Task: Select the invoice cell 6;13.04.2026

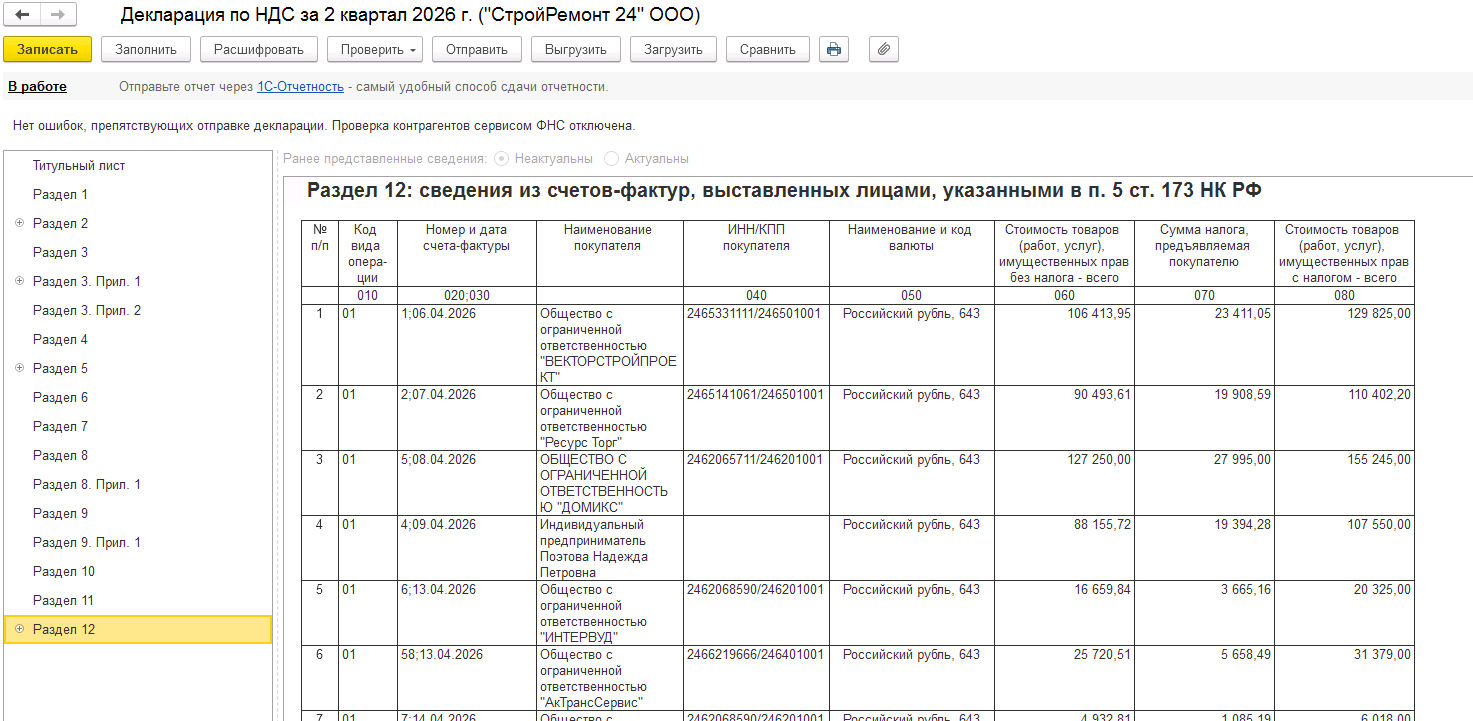Action: point(467,613)
